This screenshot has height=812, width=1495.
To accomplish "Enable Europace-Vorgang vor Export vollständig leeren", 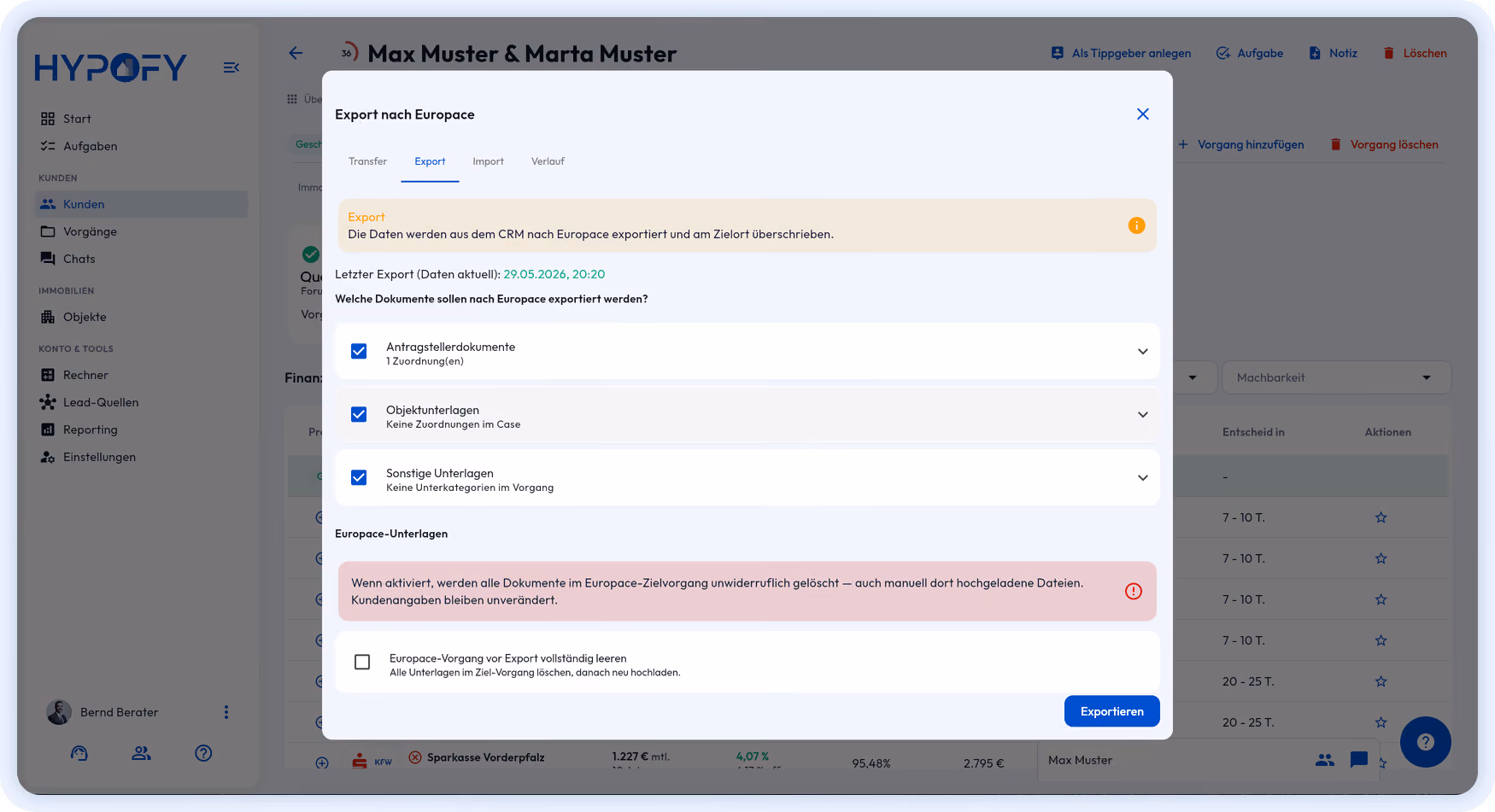I will tap(362, 662).
